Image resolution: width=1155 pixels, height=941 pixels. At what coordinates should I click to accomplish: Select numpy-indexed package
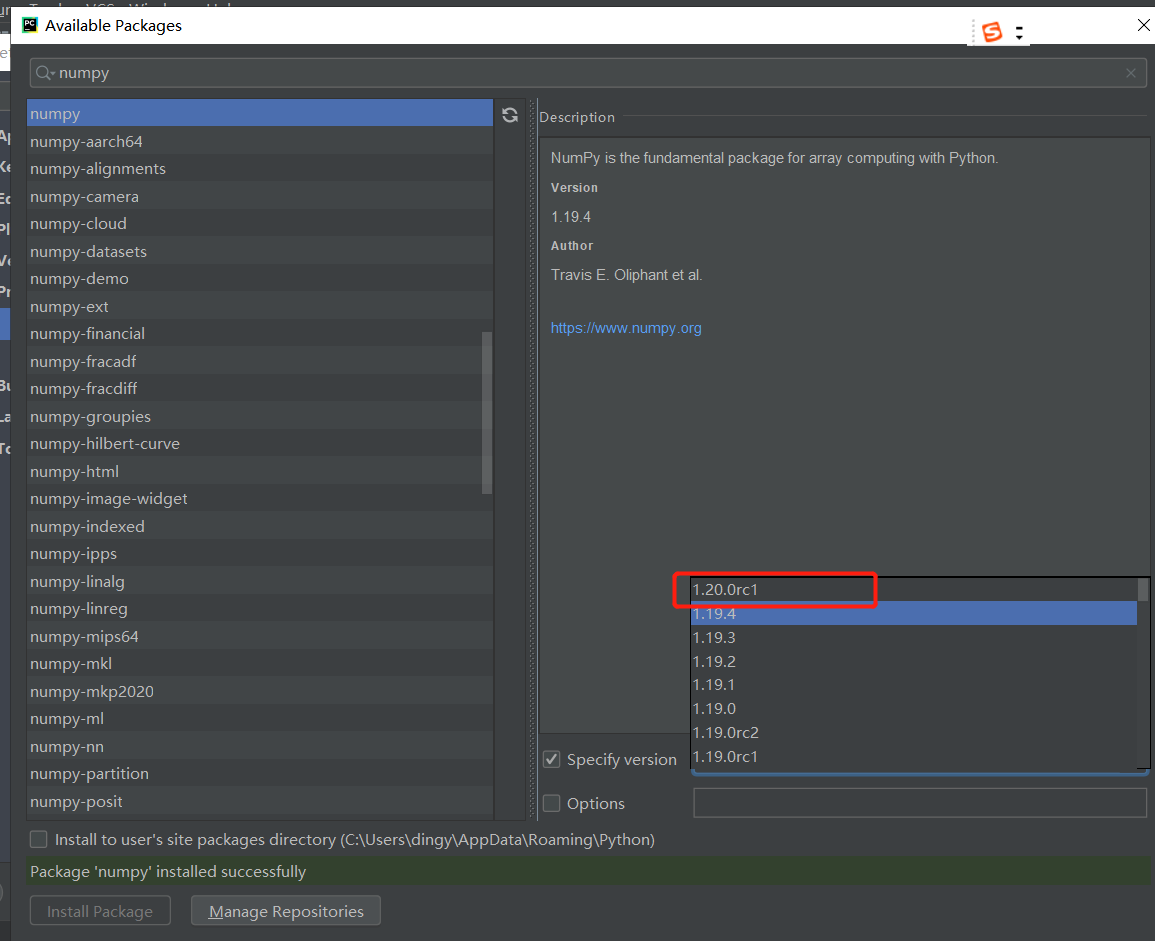(x=260, y=527)
